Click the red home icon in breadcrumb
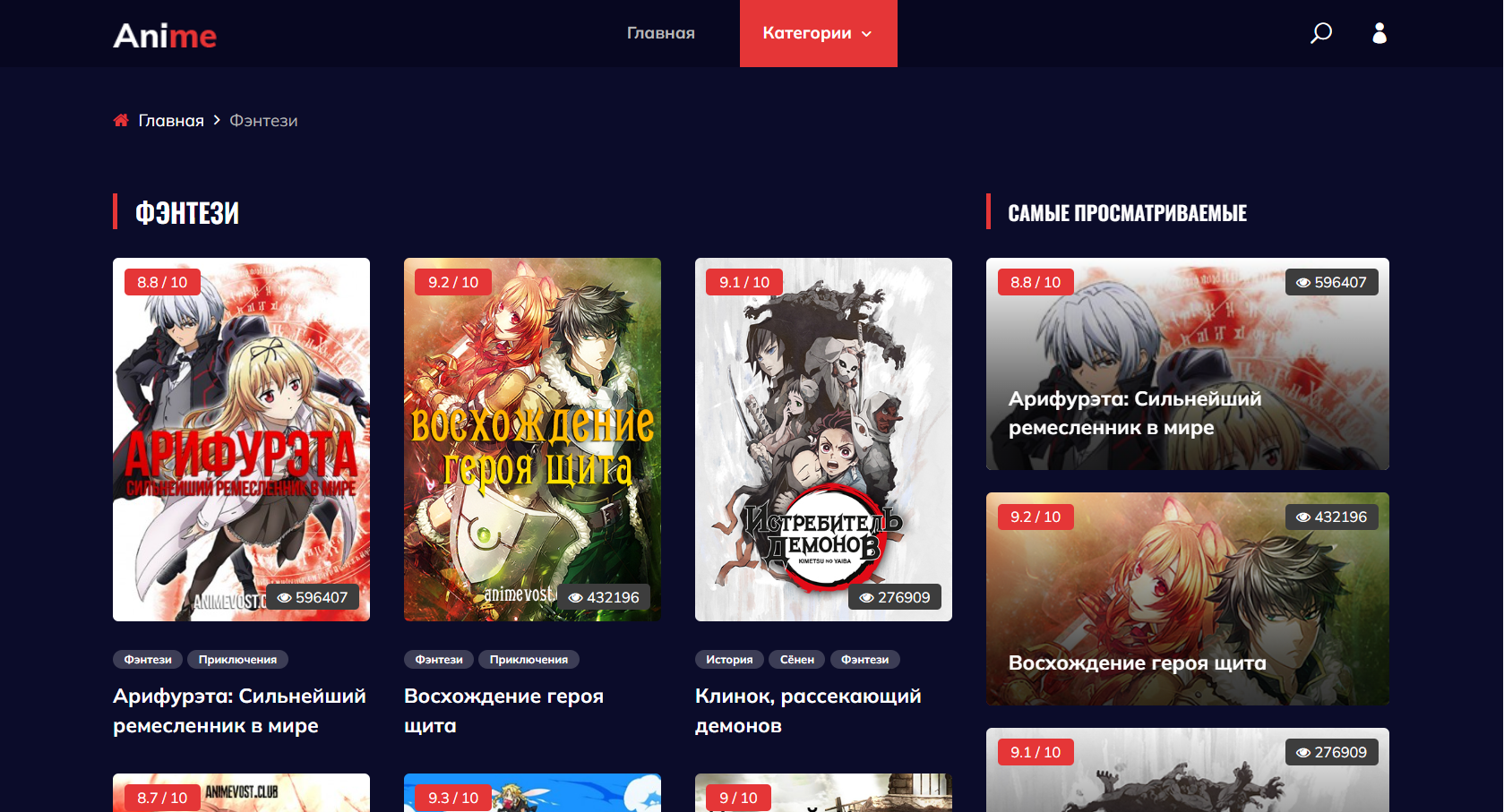 [x=121, y=120]
